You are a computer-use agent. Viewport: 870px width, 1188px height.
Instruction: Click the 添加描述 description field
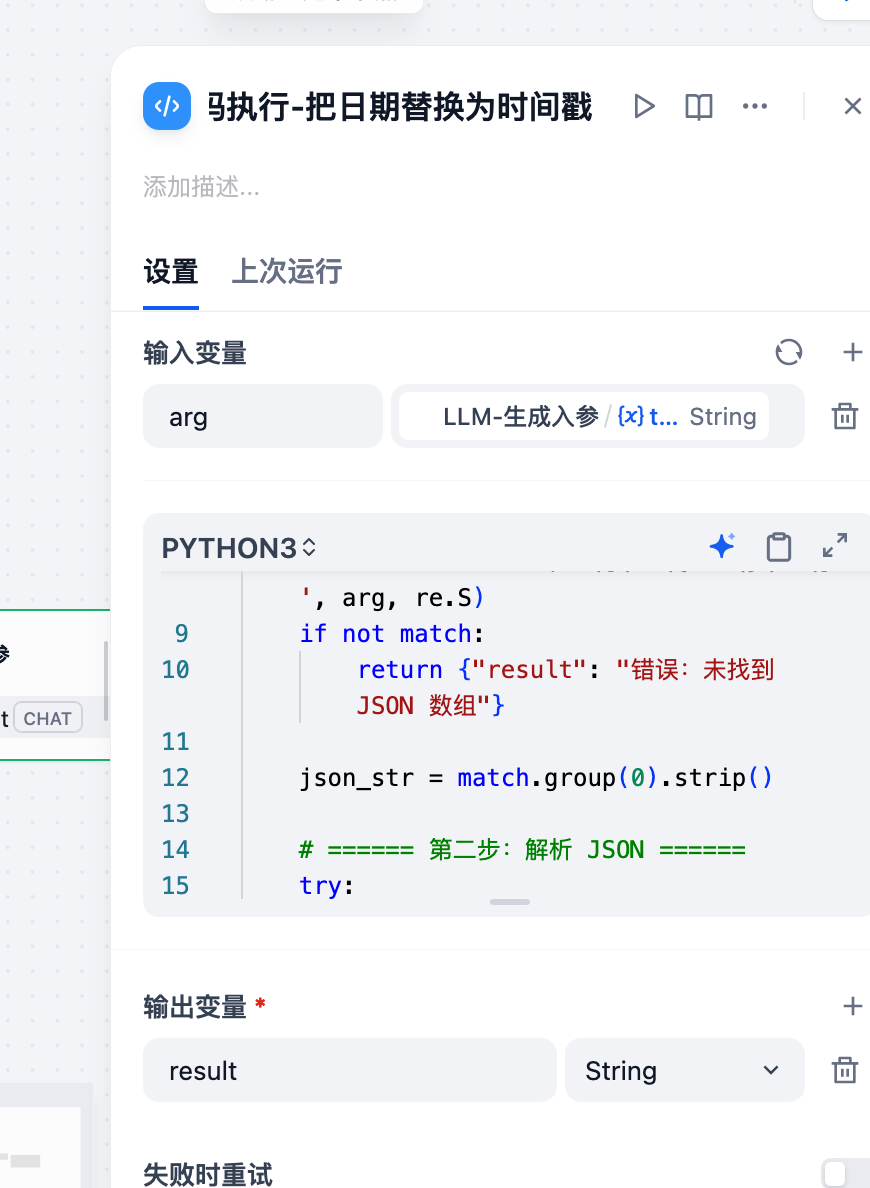pyautogui.click(x=202, y=186)
